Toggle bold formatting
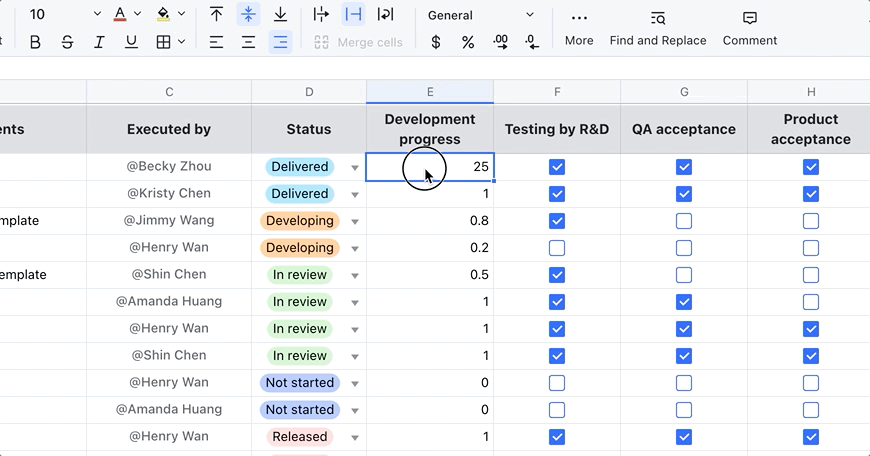 [x=36, y=42]
